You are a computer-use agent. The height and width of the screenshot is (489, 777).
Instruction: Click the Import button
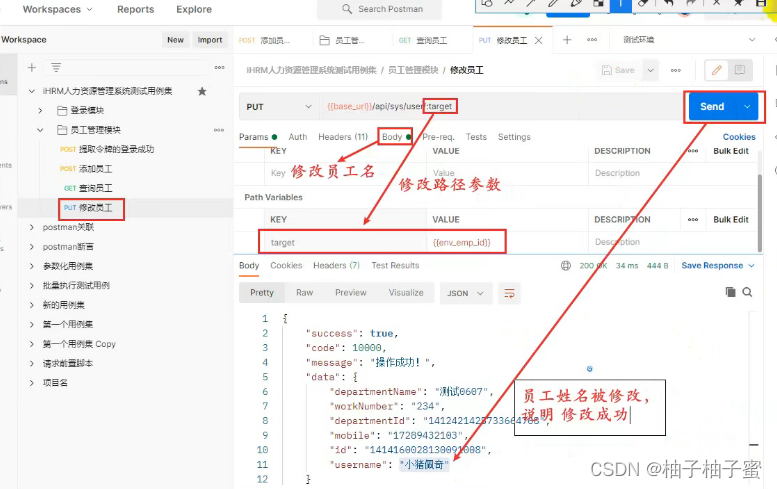tap(210, 40)
